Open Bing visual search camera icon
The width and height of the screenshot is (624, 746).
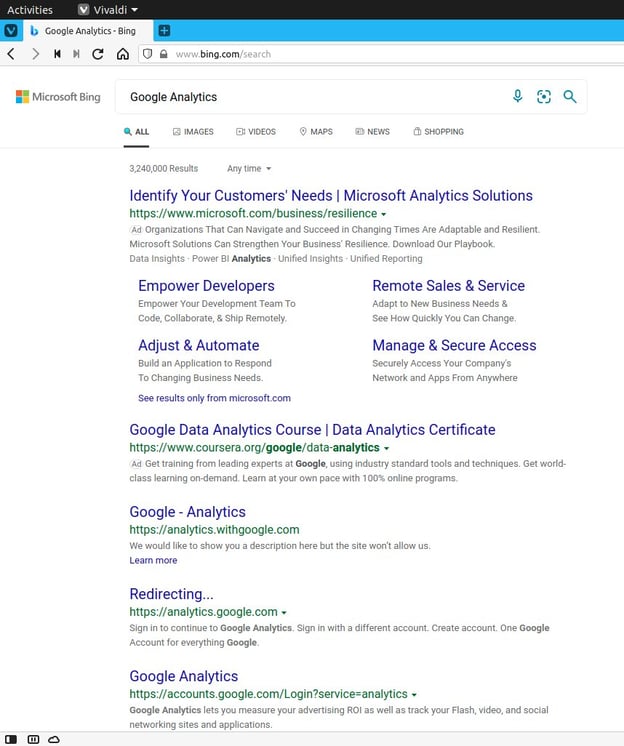click(x=543, y=97)
